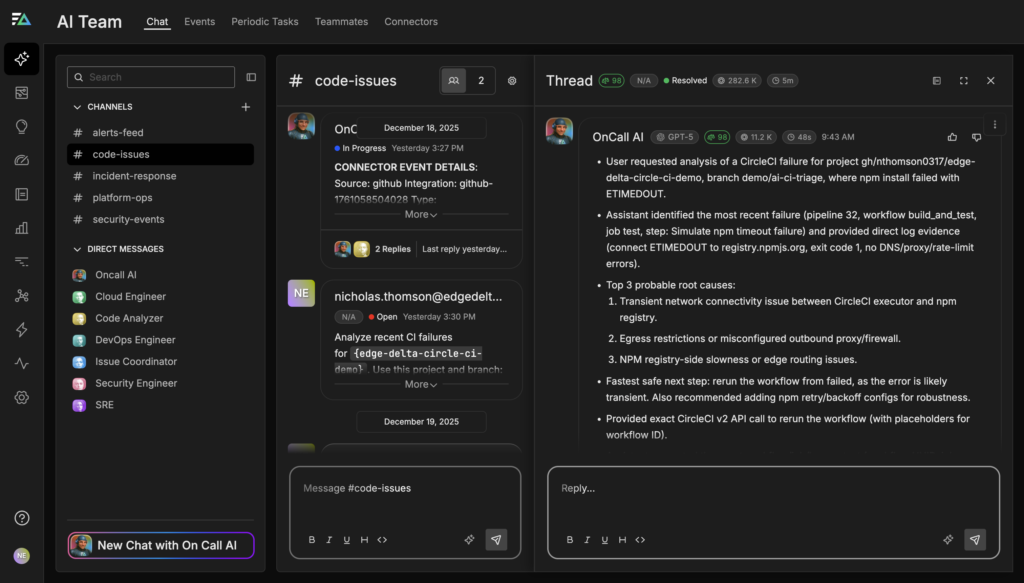Click the plus icon to add a channel
Image resolution: width=1024 pixels, height=583 pixels.
pyautogui.click(x=246, y=107)
